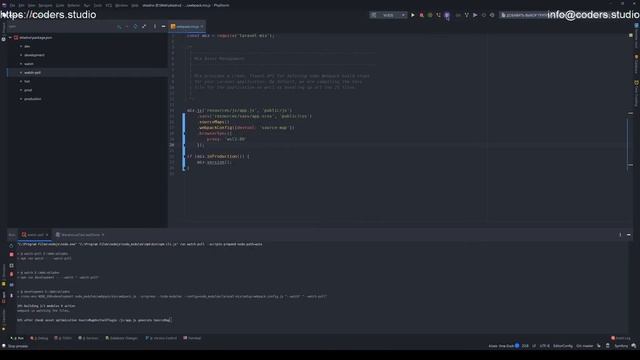Change the LF line separator in the status bar
Screen dimensions: 640x360
click(x=534, y=346)
